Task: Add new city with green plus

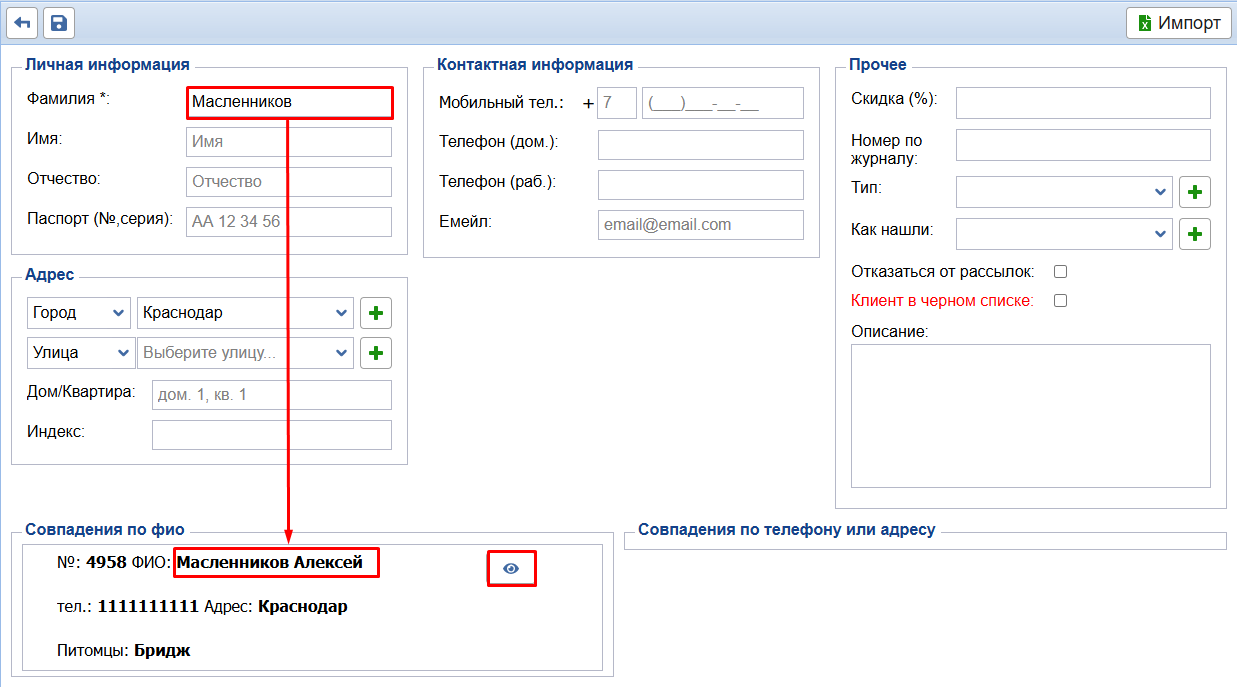Action: tap(376, 313)
